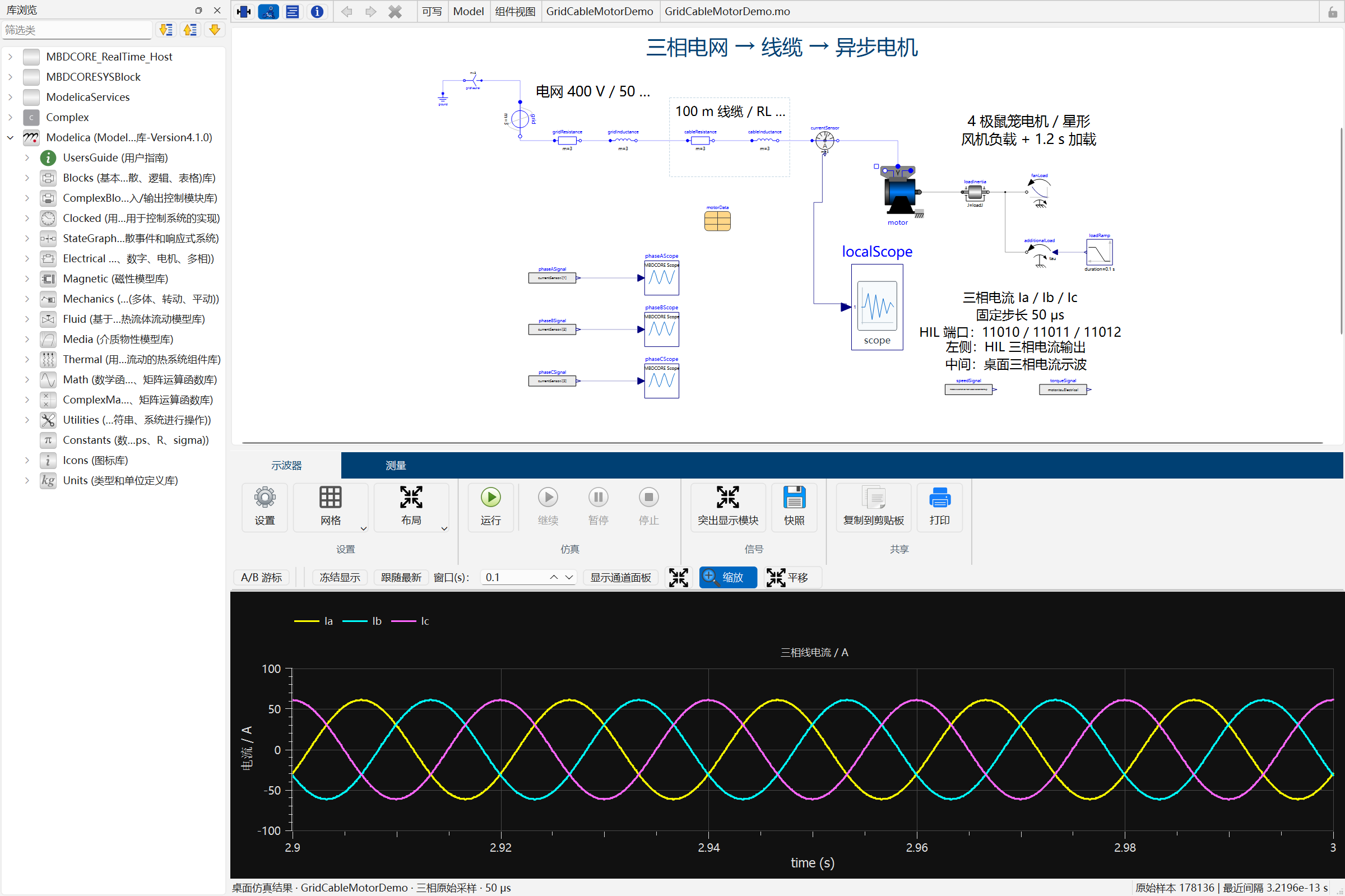The image size is (1345, 896).
Task: Click the diagram view icon in toolbar
Action: pos(268,11)
